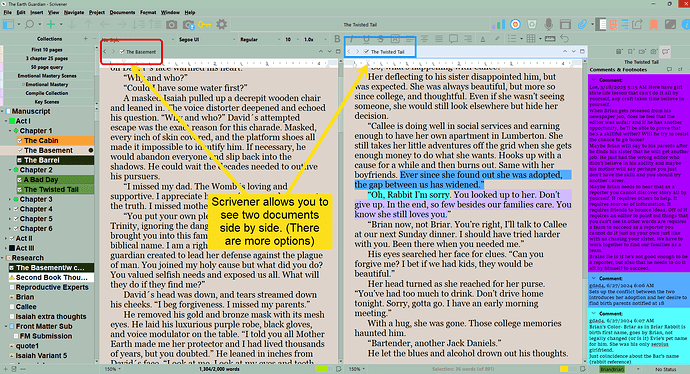Open Writing Statistics bar chart icon
The image size is (690, 374).
click(499, 25)
